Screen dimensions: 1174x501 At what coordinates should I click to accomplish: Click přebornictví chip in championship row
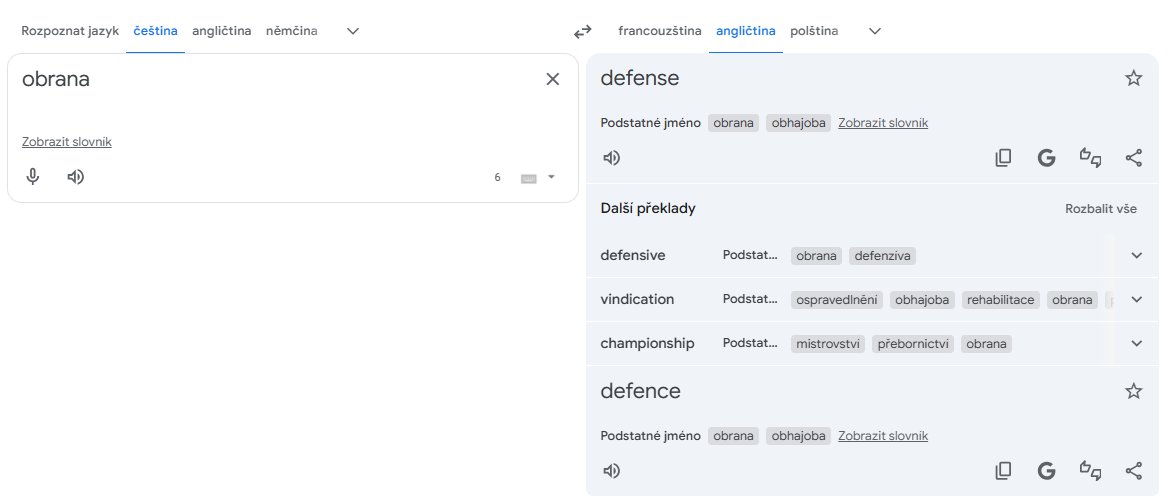[913, 344]
